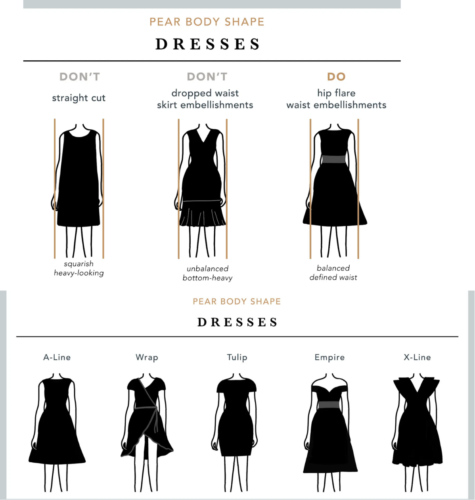Click the X-Line label
This screenshot has height=500, width=475.
[417, 357]
